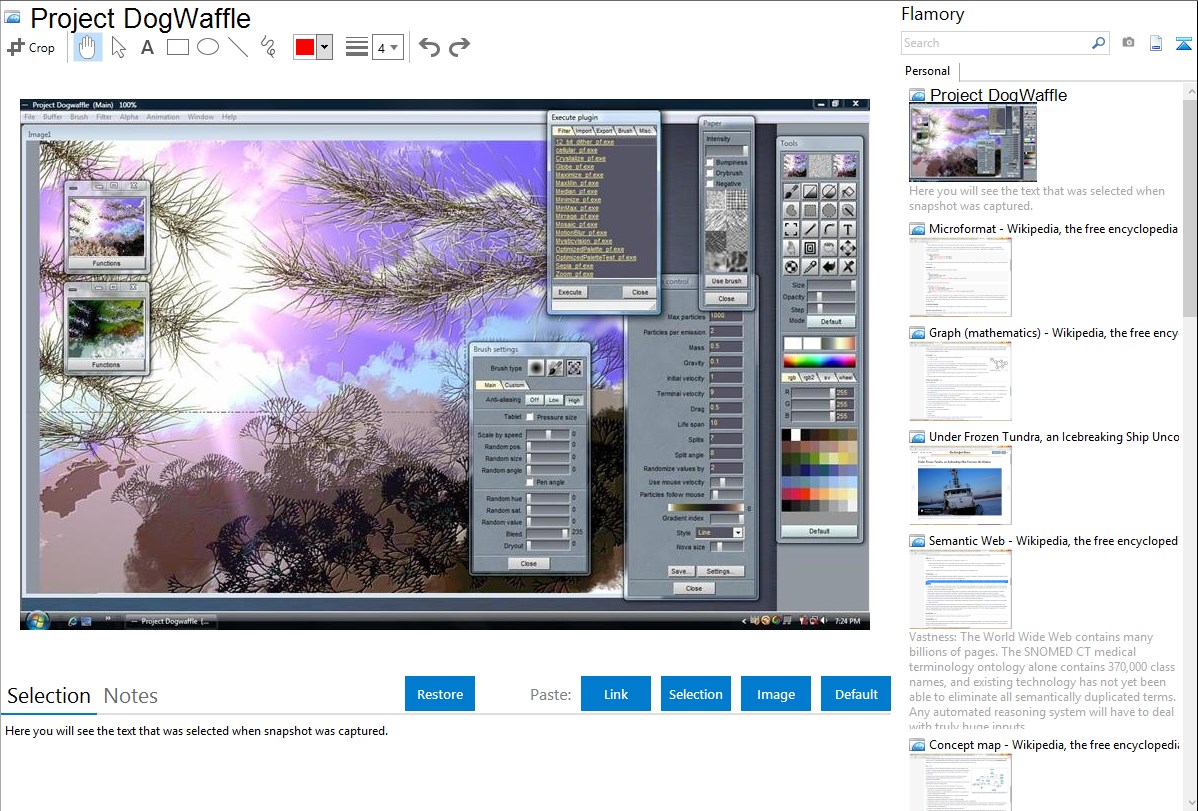This screenshot has width=1198, height=811.
Task: Capture a snapshot with the camera icon
Action: pos(1128,43)
